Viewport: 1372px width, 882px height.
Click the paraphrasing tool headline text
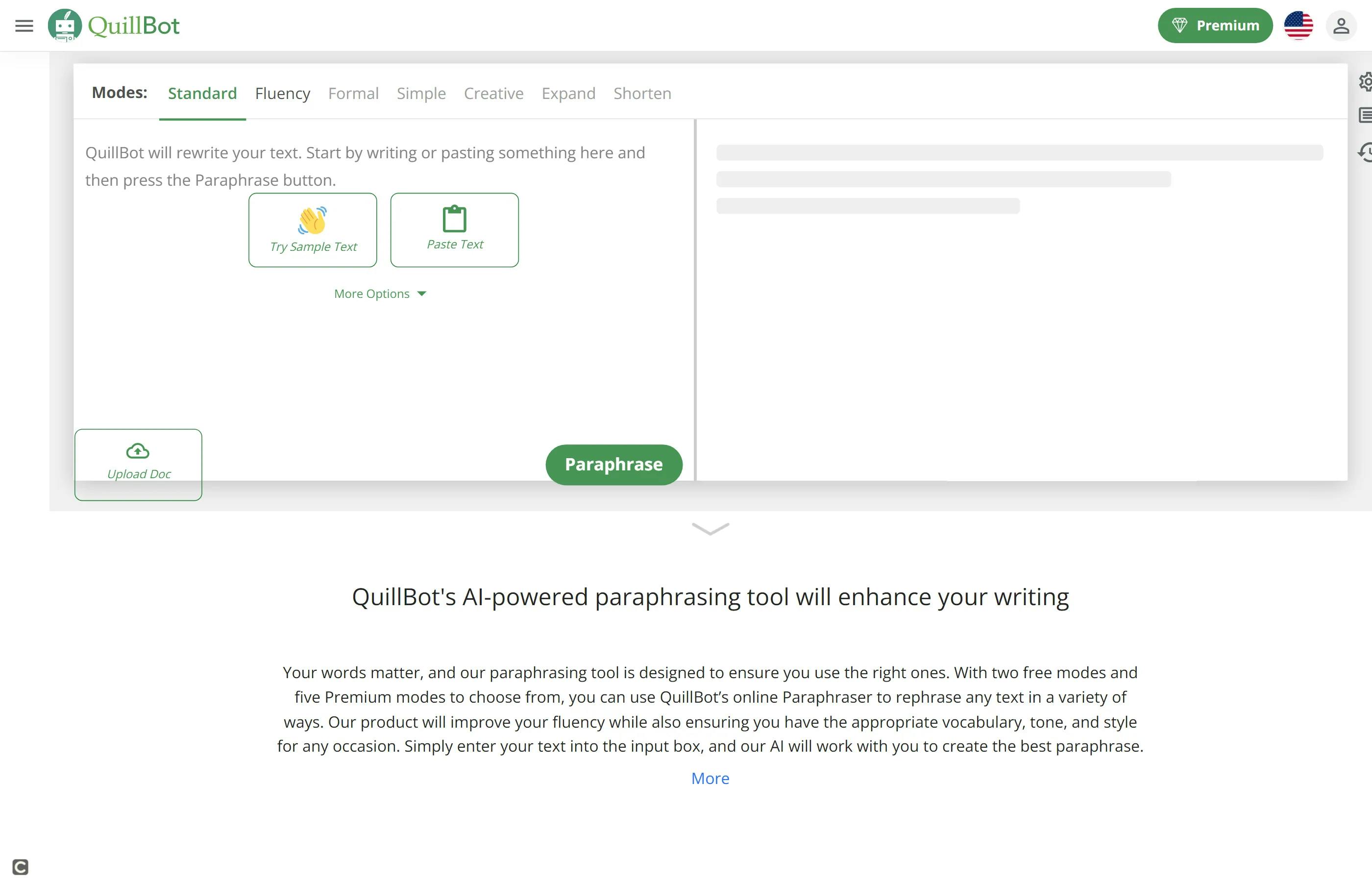(x=710, y=597)
